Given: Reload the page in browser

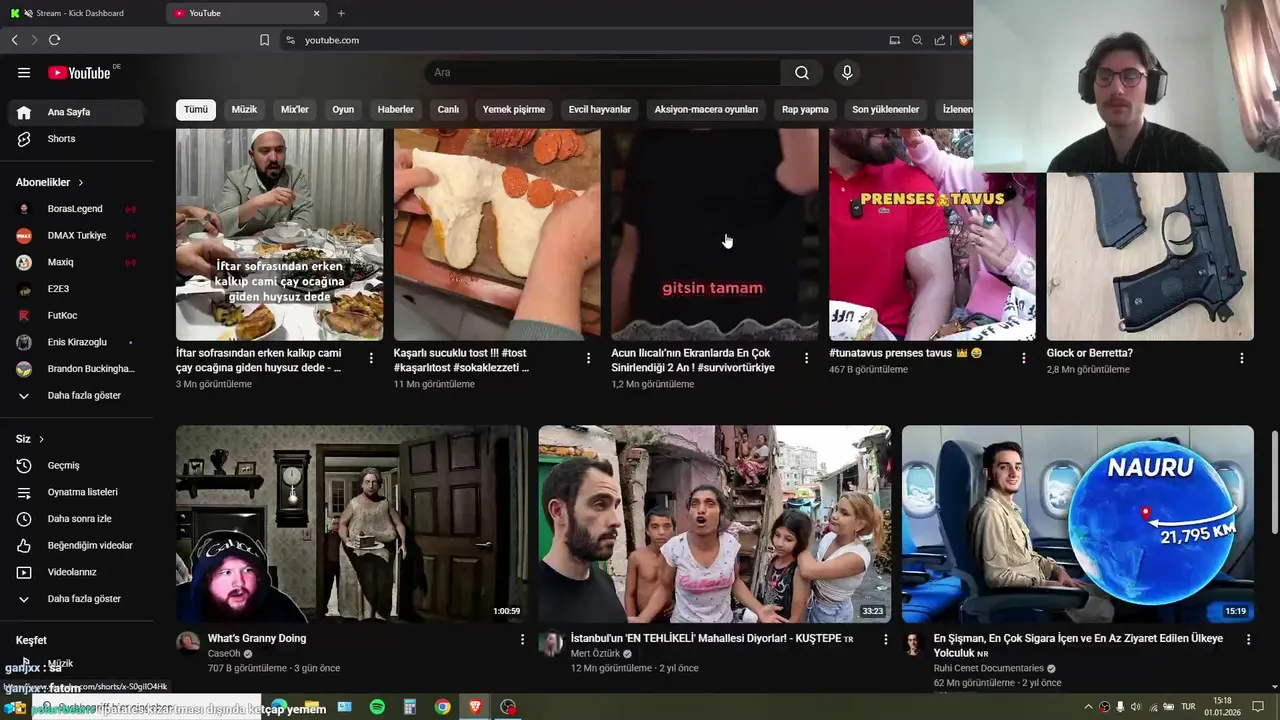Looking at the screenshot, I should tap(54, 40).
